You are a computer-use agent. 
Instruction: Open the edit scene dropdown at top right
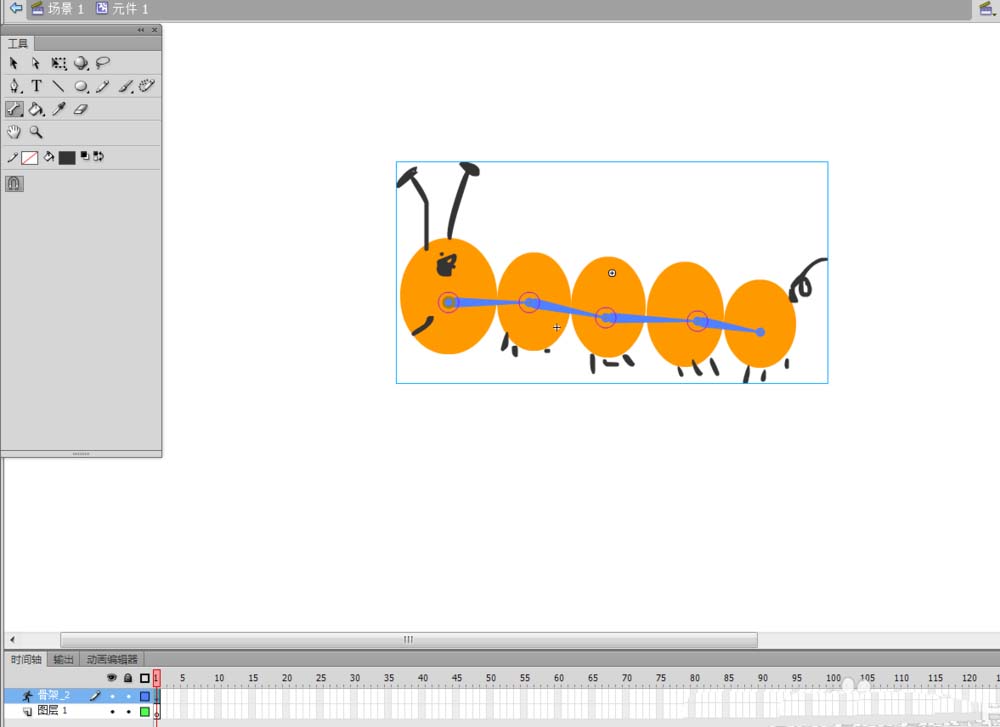[x=987, y=9]
